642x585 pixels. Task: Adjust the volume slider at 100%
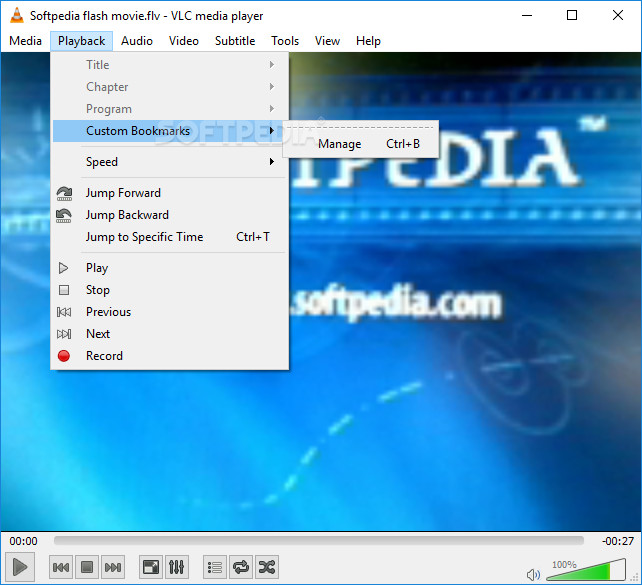coord(586,569)
